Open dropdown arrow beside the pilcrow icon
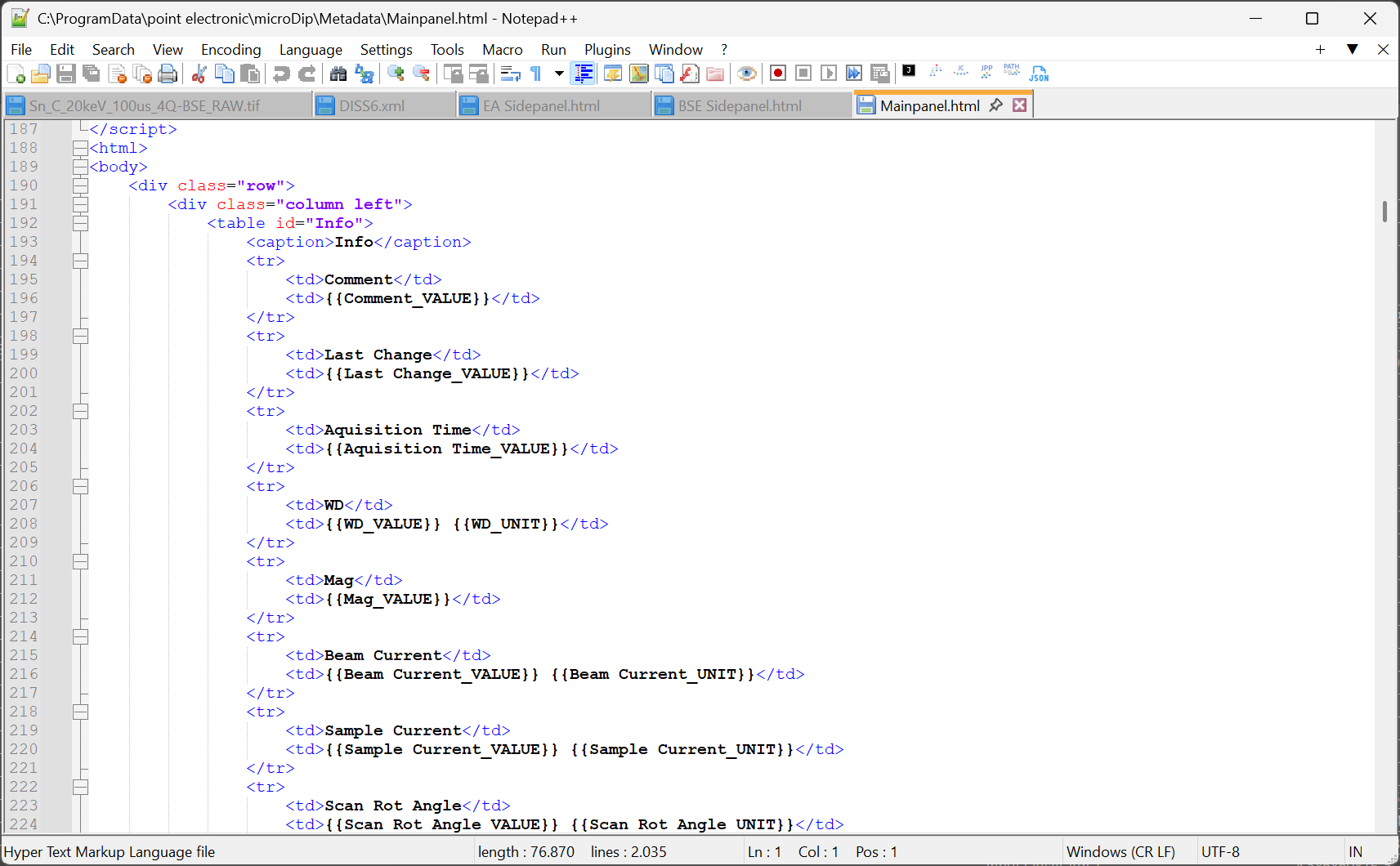Screen dimensions: 1400x866 pyautogui.click(x=559, y=74)
